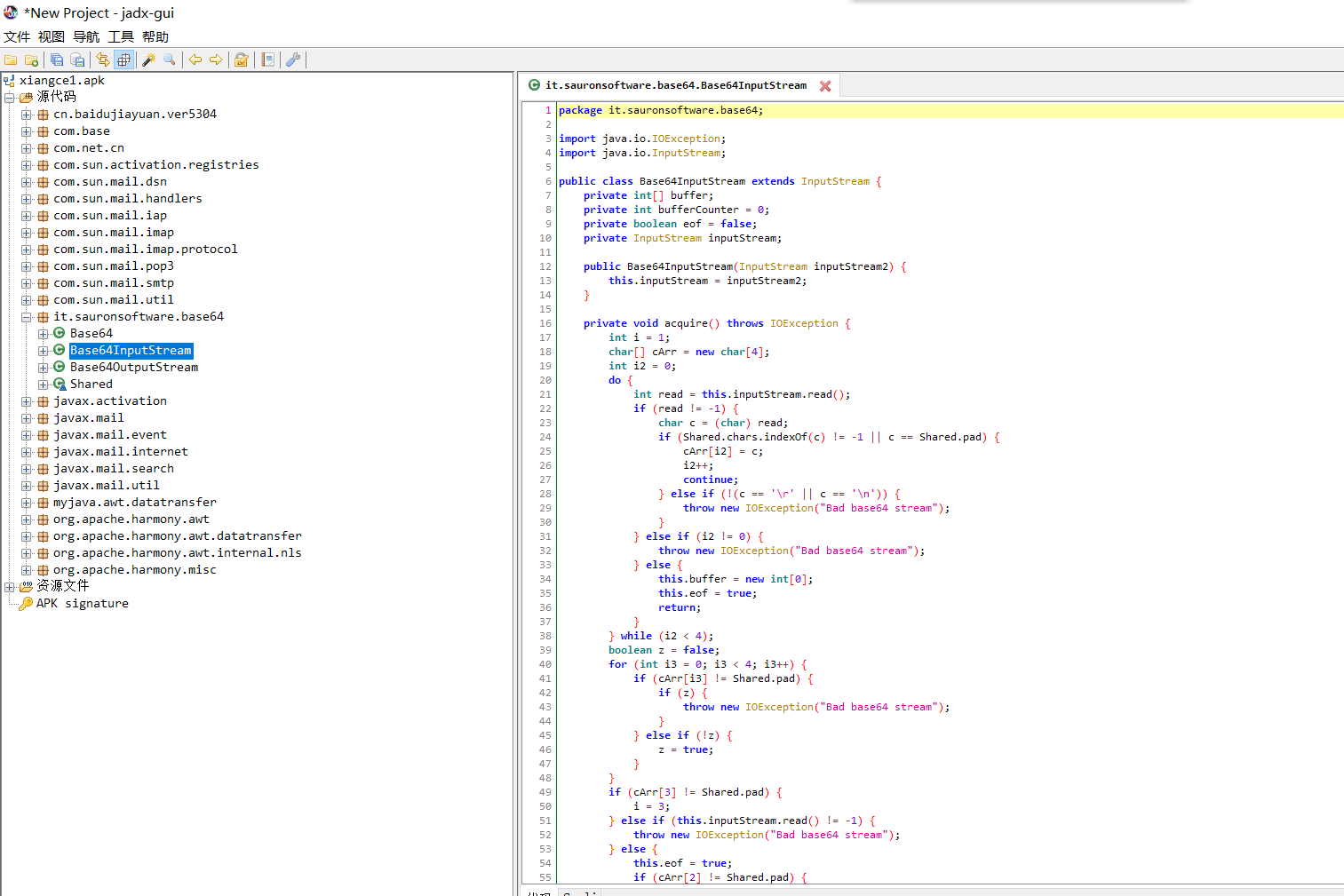The height and width of the screenshot is (896, 1344).
Task: Select APK signature in the tree
Action: pos(82,604)
